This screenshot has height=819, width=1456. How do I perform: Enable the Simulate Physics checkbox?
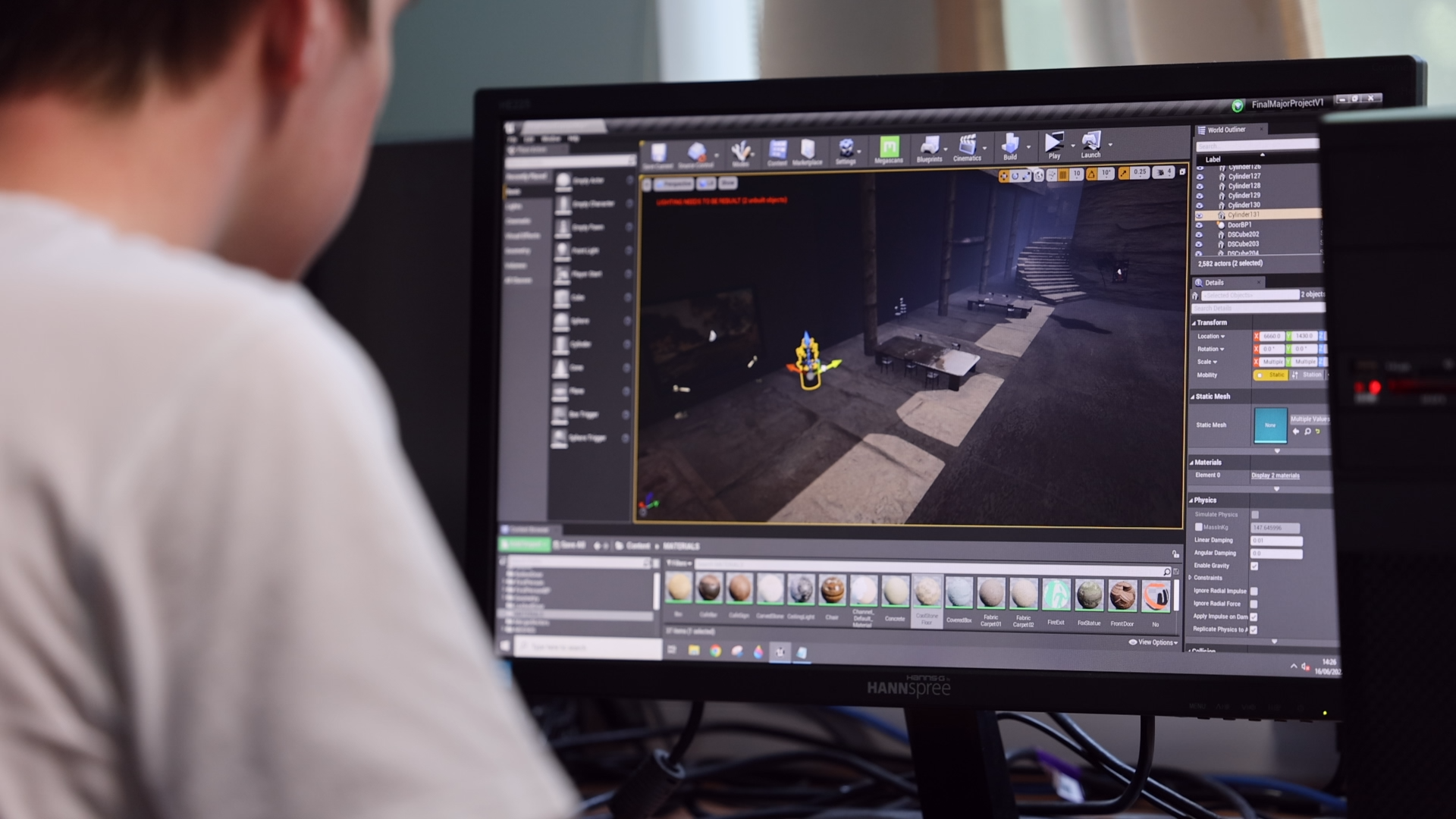point(1255,515)
